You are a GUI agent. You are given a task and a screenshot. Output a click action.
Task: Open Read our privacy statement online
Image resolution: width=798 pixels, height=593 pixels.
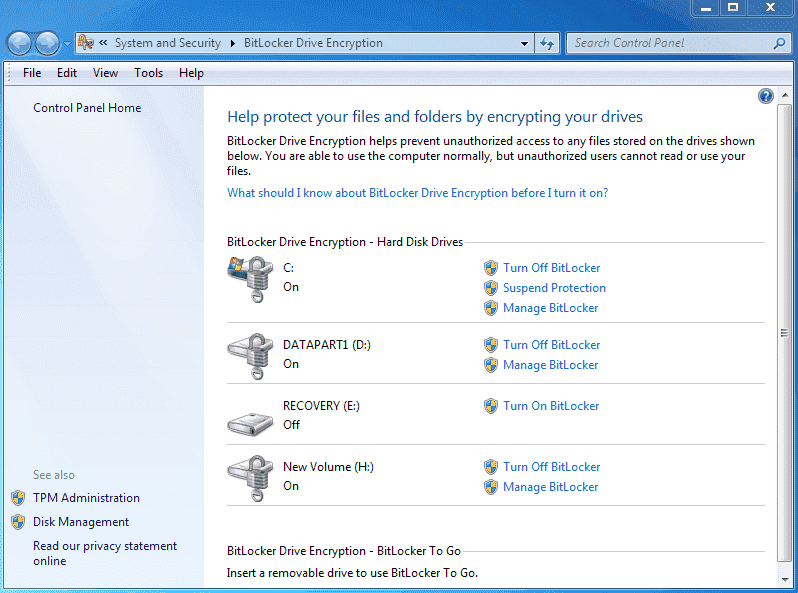[x=105, y=553]
